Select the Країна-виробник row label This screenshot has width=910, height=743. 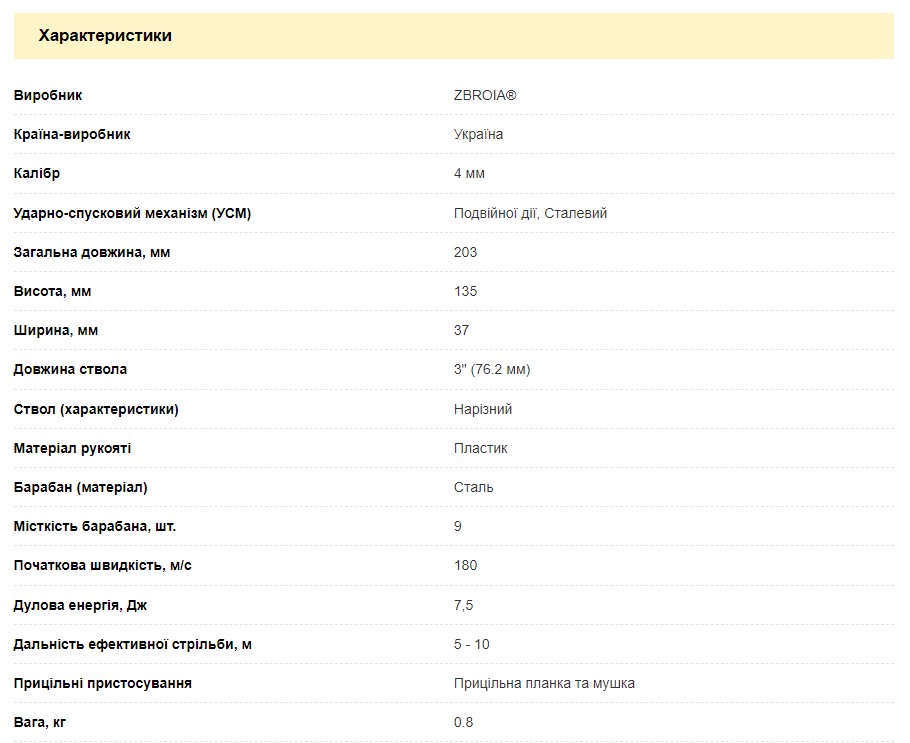pyautogui.click(x=72, y=134)
